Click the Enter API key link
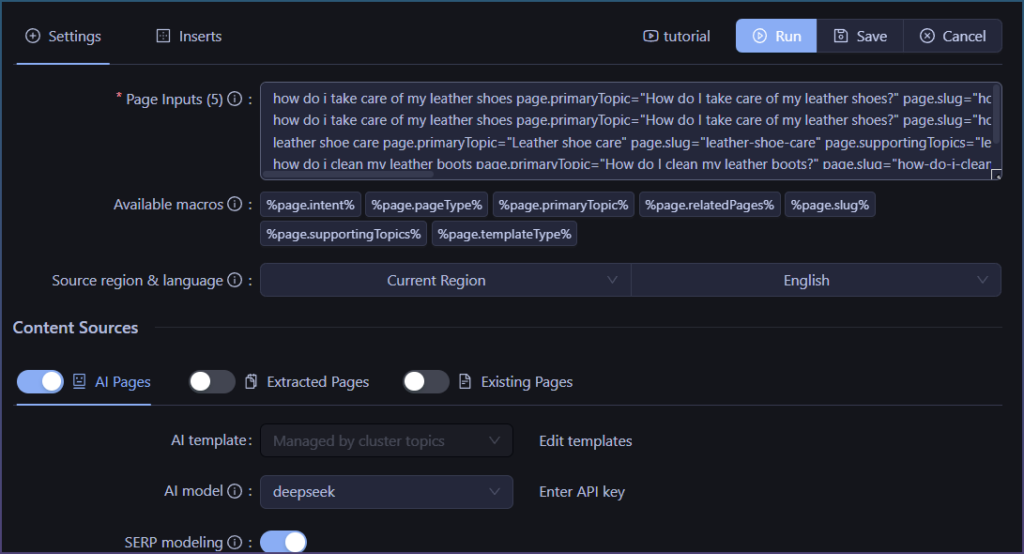Screen dimensions: 1024x554 [582, 492]
